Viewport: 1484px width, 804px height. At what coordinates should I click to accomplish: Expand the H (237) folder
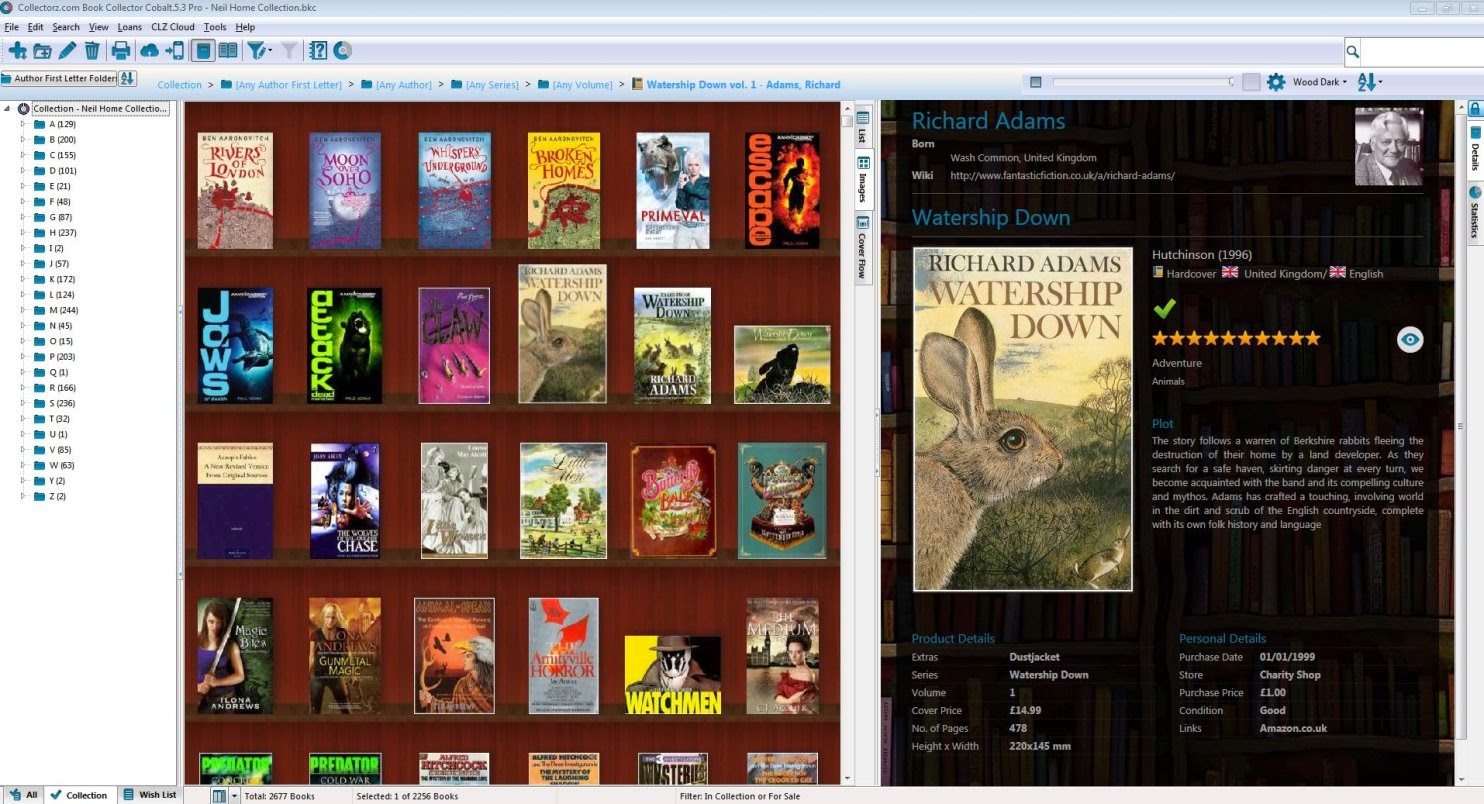(24, 233)
